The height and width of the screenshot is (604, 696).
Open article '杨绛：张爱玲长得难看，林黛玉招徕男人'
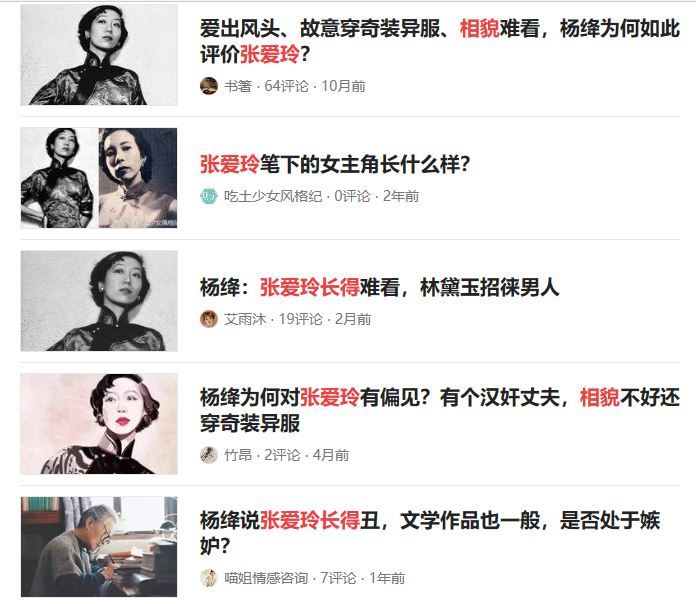pyautogui.click(x=379, y=287)
